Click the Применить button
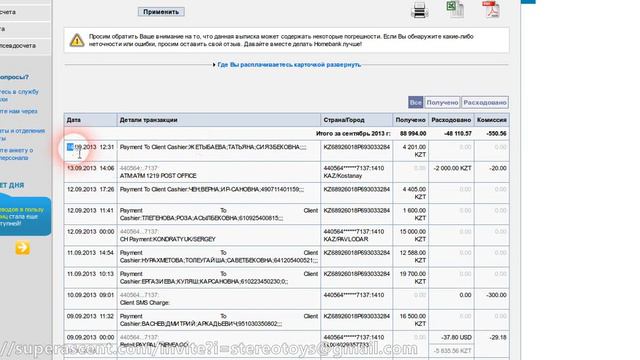 click(x=161, y=12)
